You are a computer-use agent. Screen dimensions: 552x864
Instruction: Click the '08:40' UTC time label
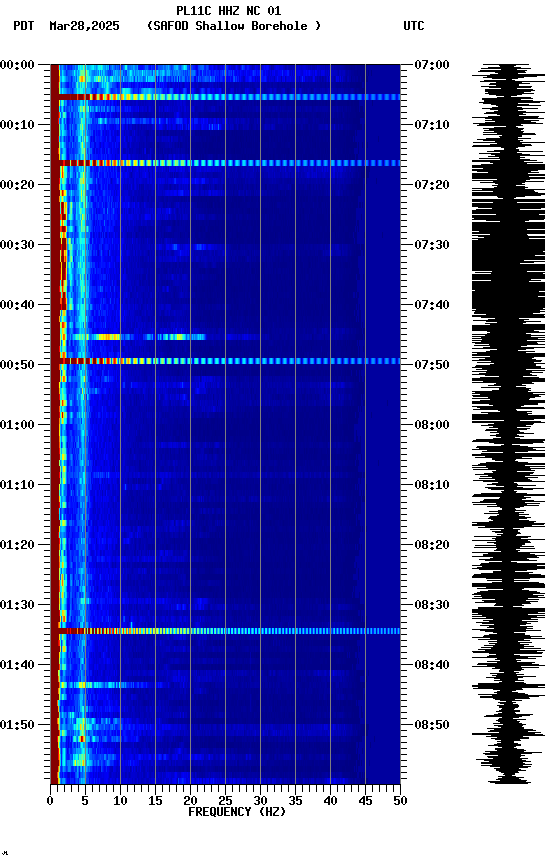pyautogui.click(x=431, y=666)
